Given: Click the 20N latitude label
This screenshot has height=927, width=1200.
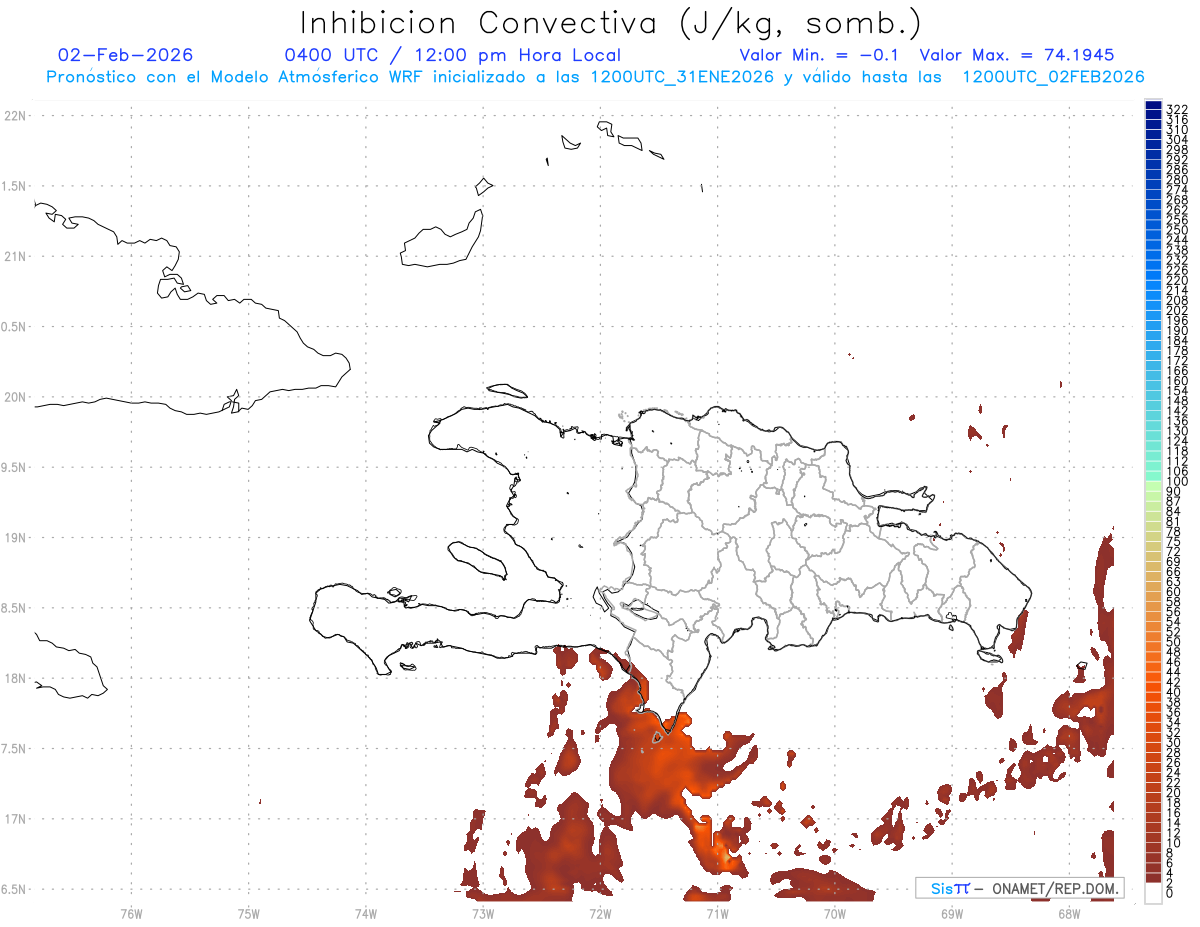Looking at the screenshot, I should click(15, 397).
